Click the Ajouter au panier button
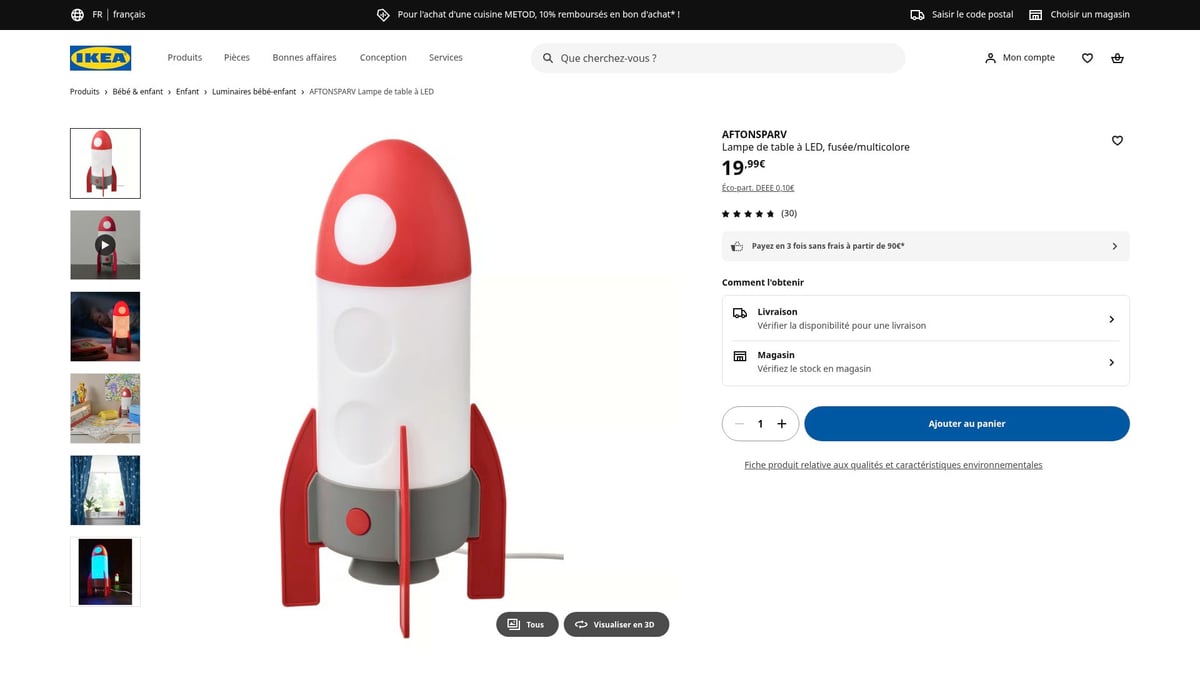Viewport: 1200px width, 675px height. [966, 423]
